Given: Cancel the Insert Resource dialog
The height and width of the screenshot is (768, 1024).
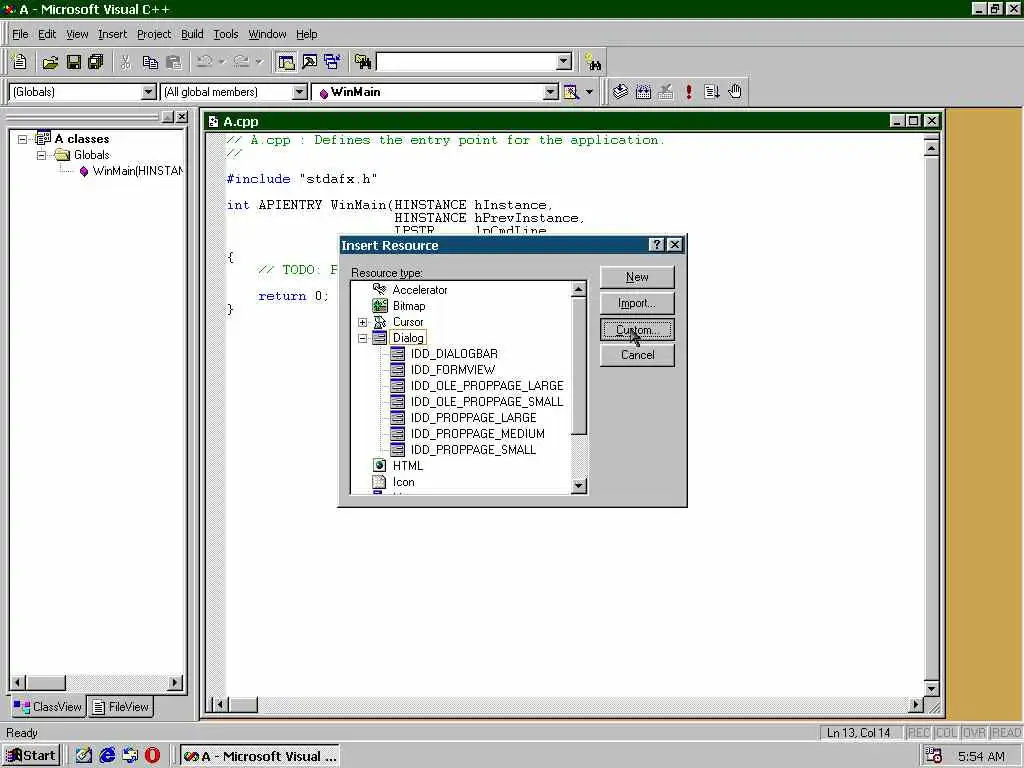Looking at the screenshot, I should [637, 355].
